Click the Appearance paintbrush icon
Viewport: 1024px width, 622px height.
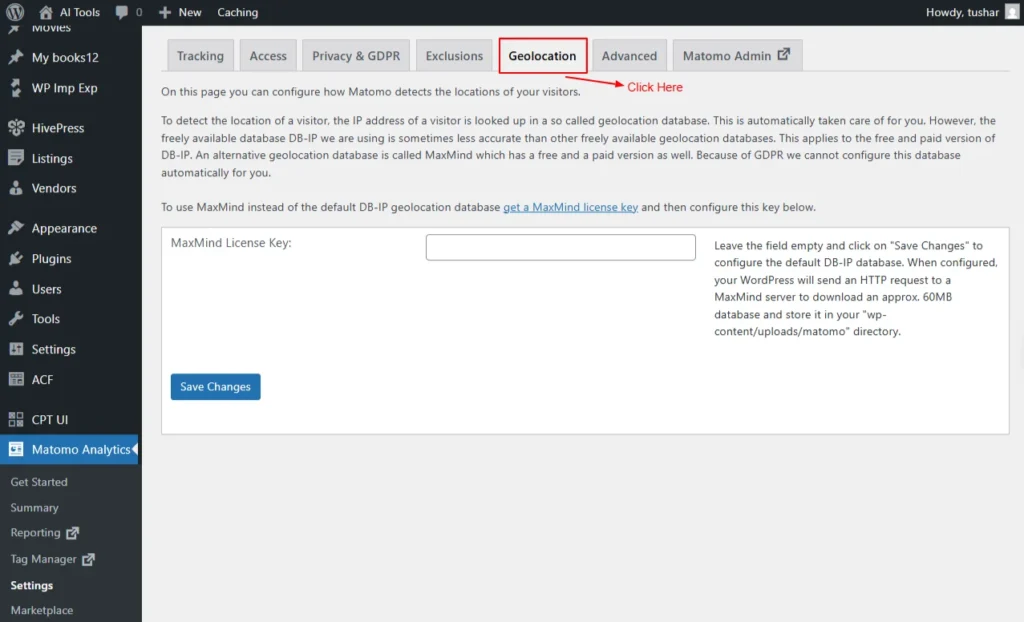16,228
